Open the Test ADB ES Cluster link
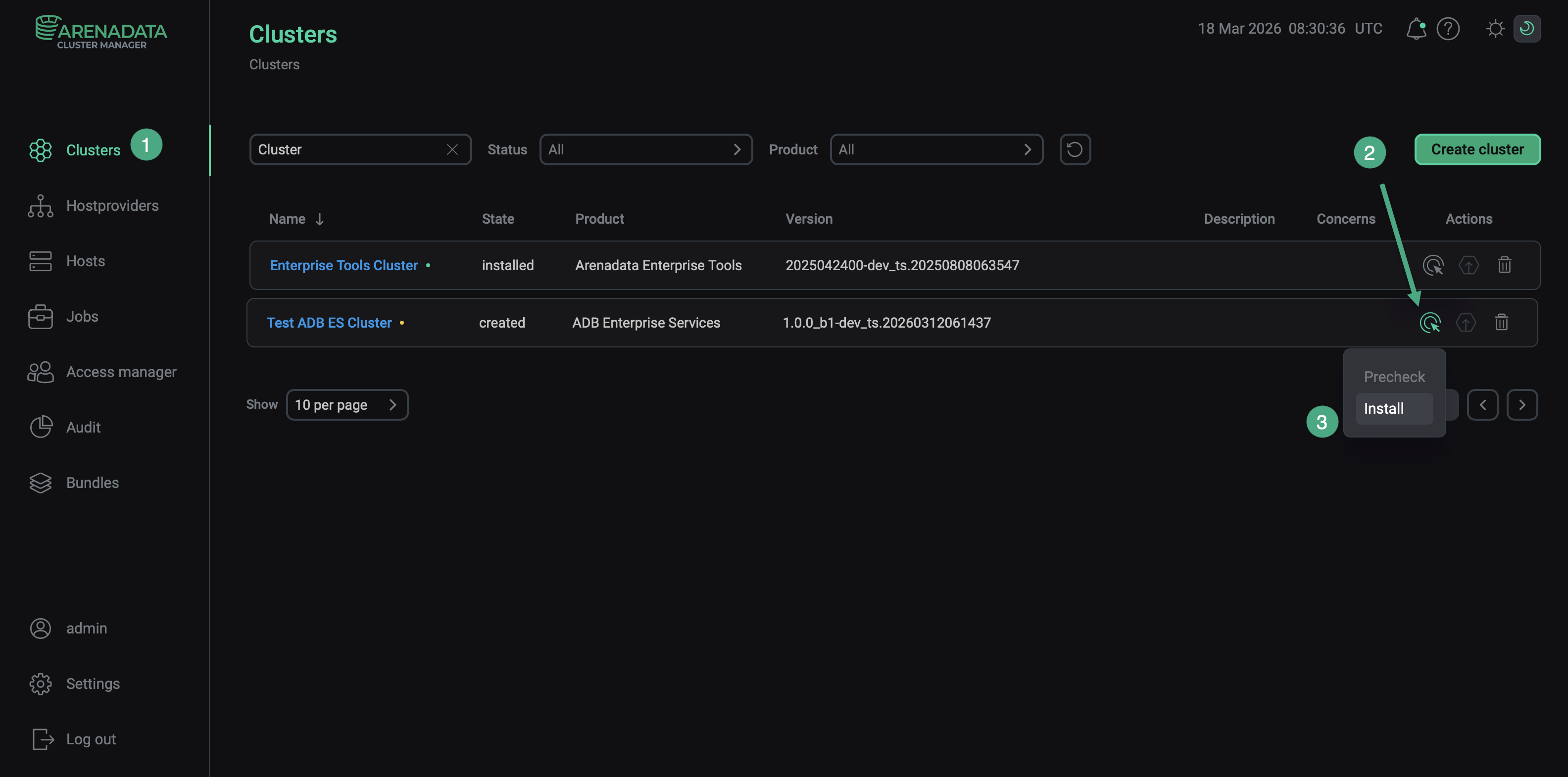 pyautogui.click(x=329, y=323)
